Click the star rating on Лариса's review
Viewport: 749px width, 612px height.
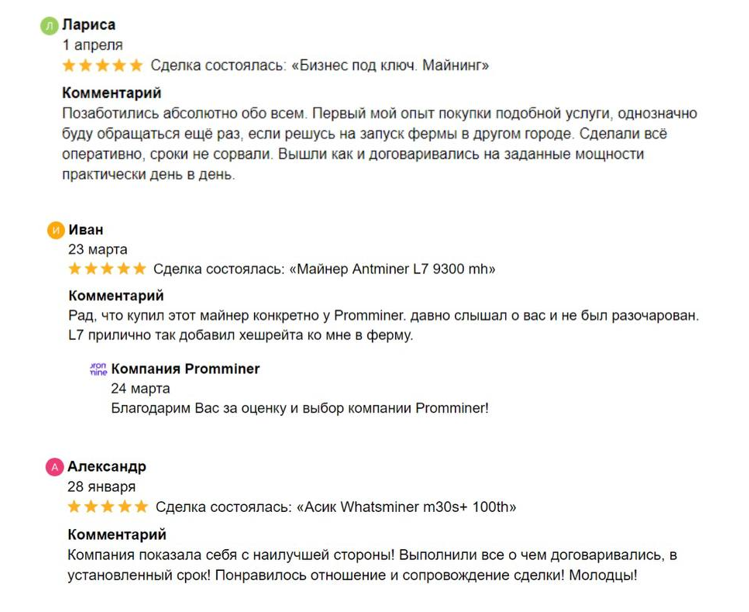(102, 66)
